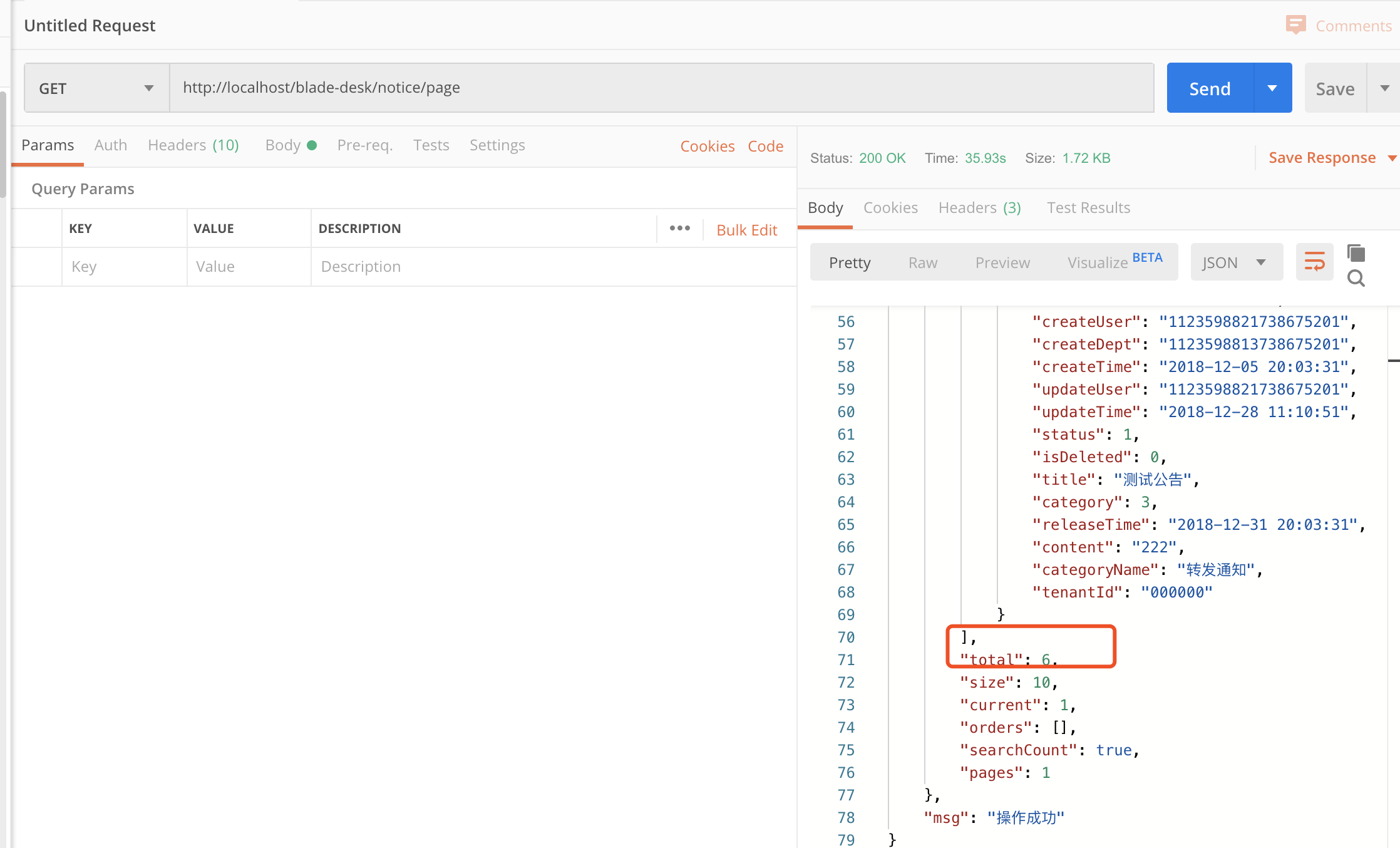
Task: Click the "isDeleted": 0 line
Action: coord(1099,457)
